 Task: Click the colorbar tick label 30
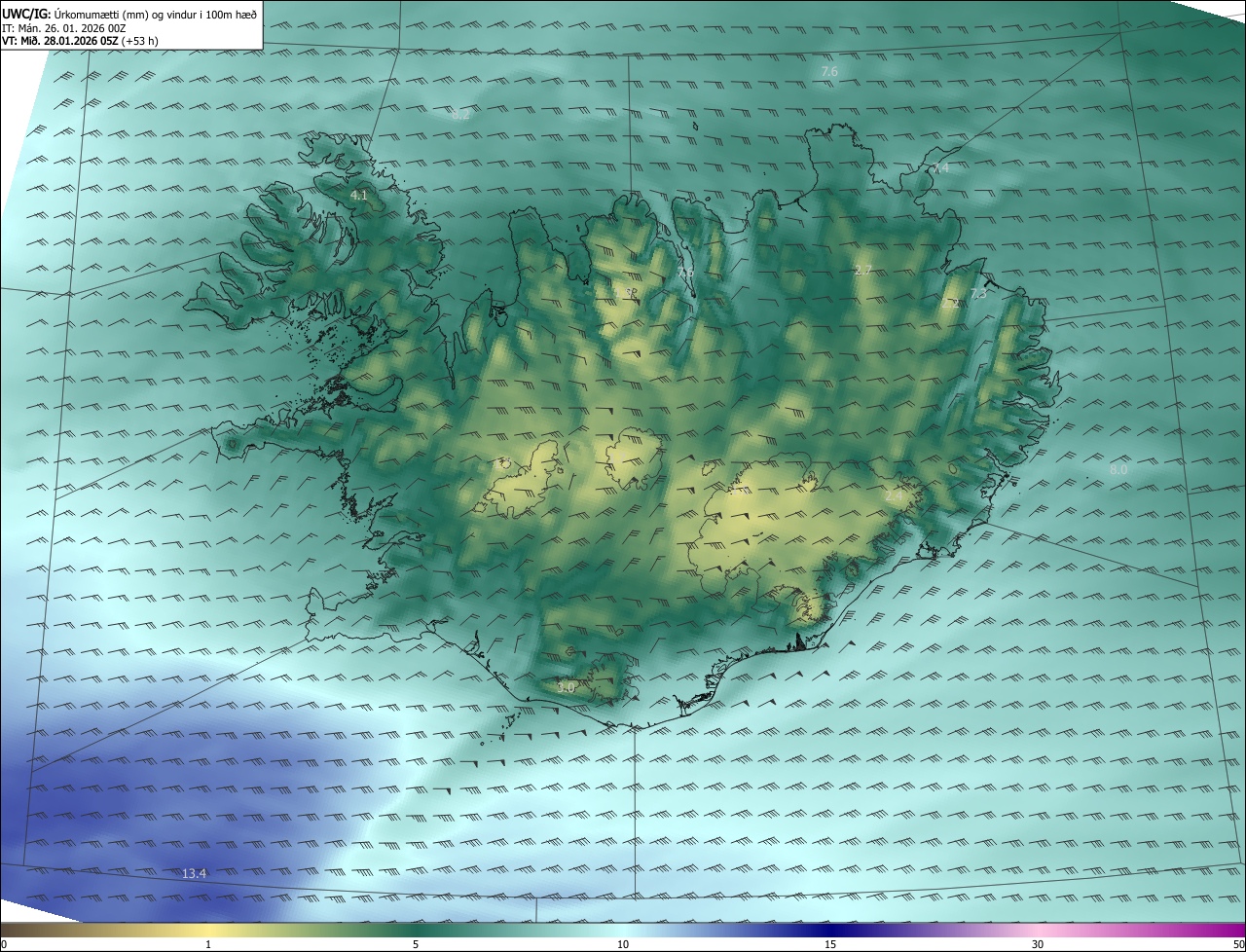(1038, 944)
